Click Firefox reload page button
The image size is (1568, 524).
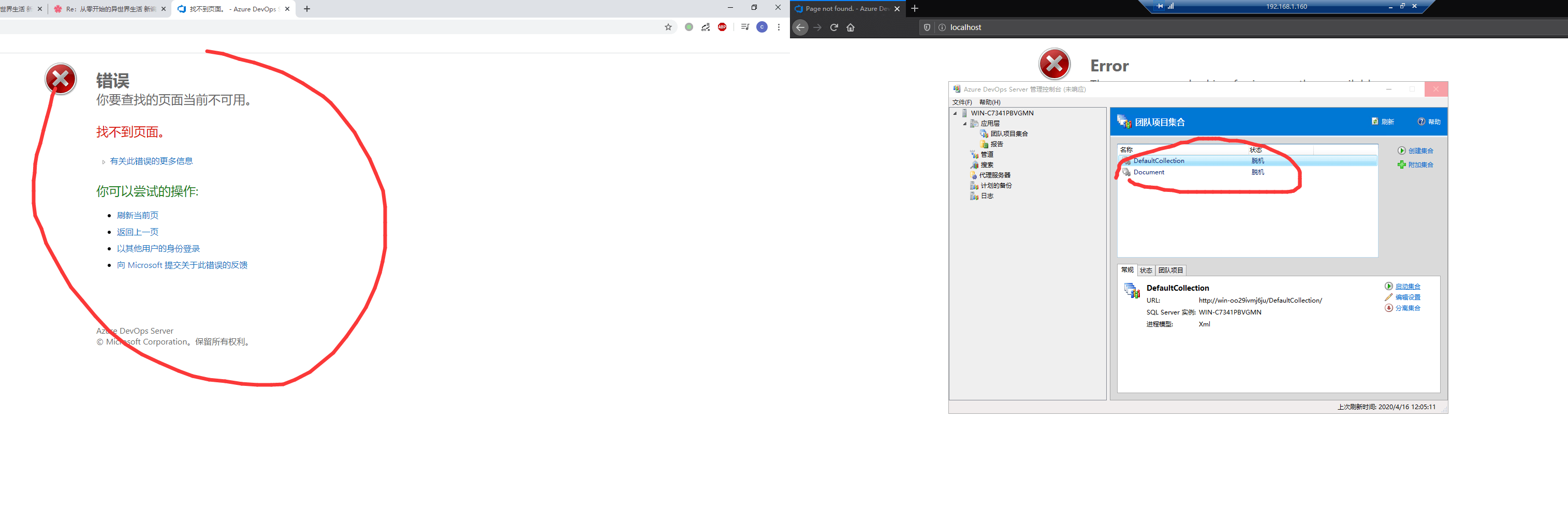tap(834, 27)
